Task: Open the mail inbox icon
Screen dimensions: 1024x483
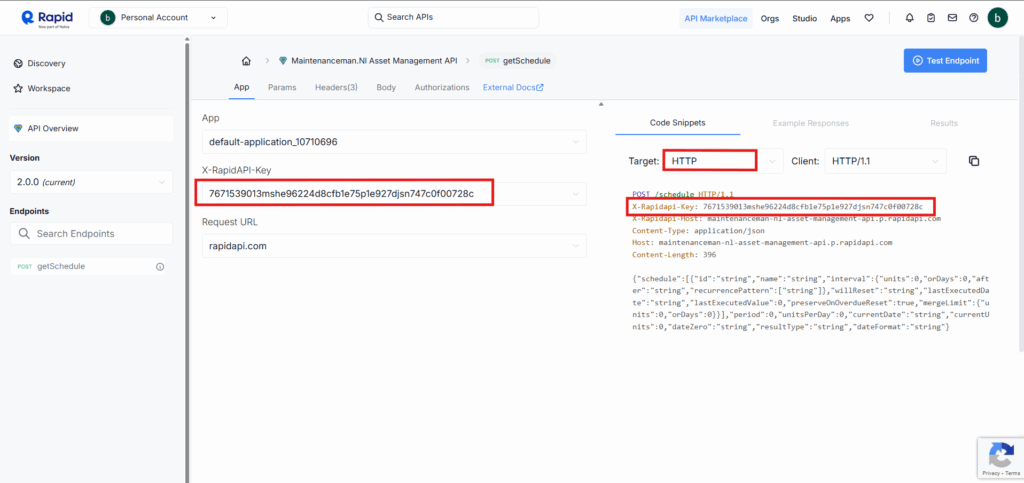Action: coord(953,18)
